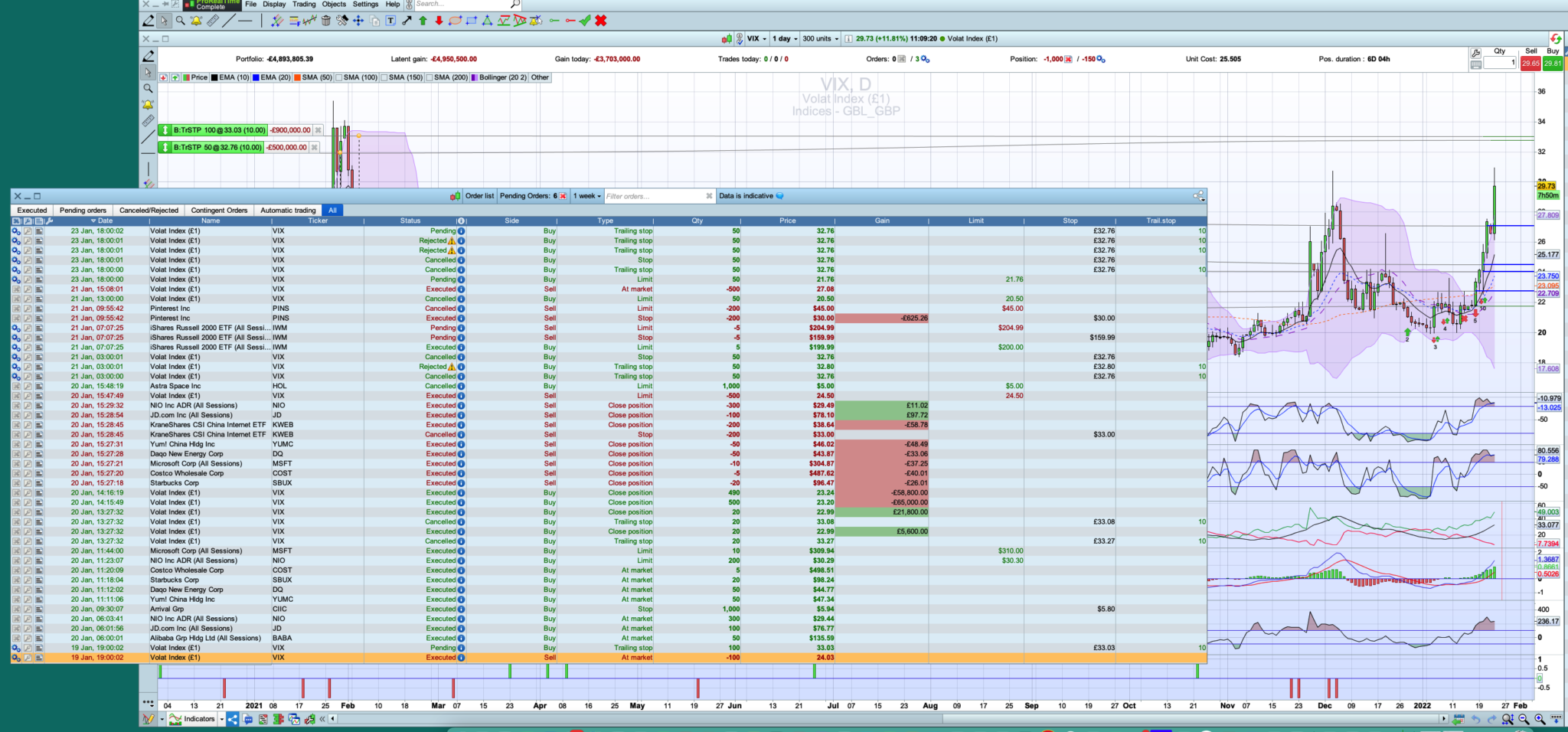The height and width of the screenshot is (732, 1568).
Task: Click the keyboard icon beside Qty field
Action: coord(1475,64)
